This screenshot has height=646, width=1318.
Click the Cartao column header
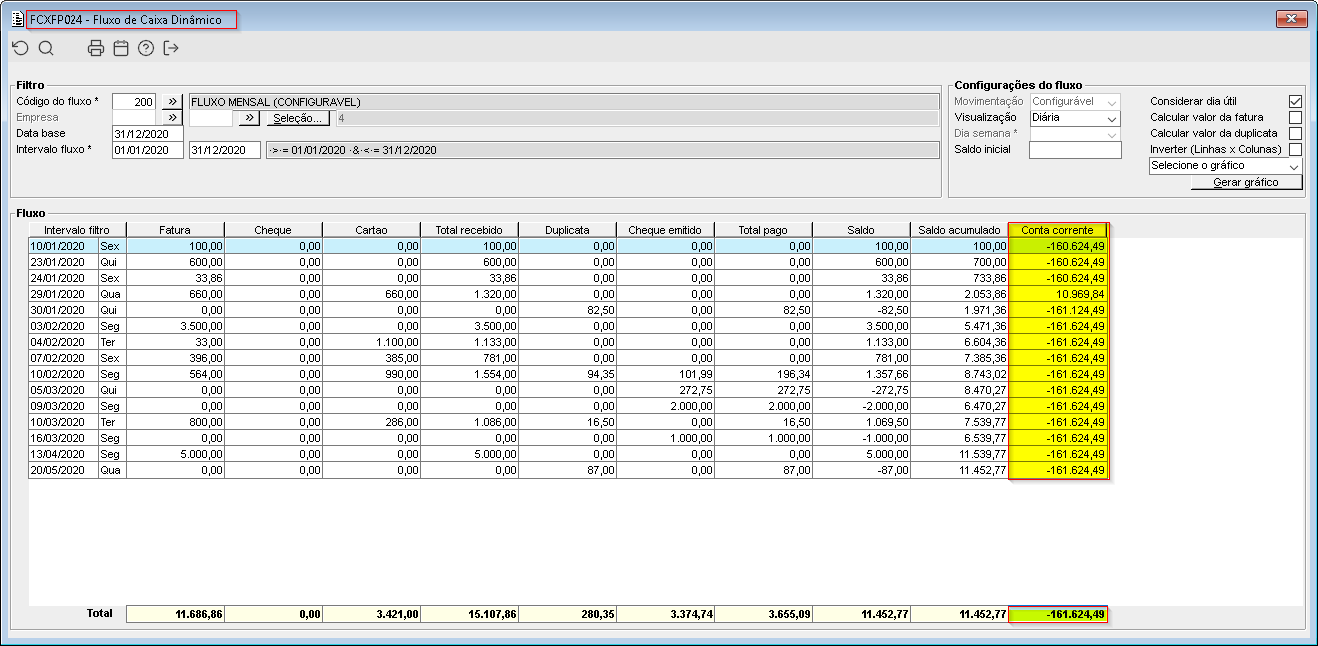(371, 230)
